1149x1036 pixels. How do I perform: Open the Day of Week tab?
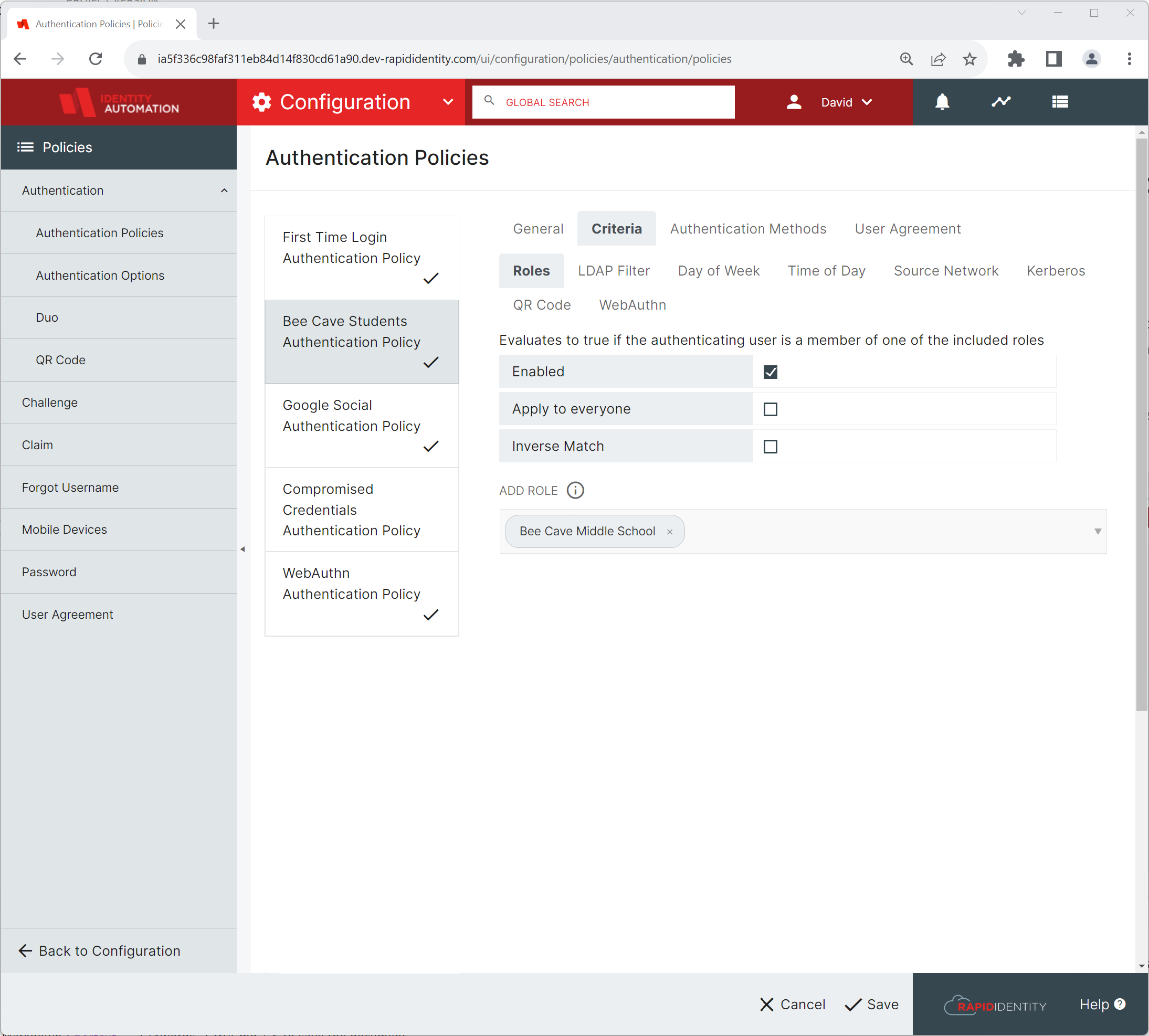coord(719,271)
